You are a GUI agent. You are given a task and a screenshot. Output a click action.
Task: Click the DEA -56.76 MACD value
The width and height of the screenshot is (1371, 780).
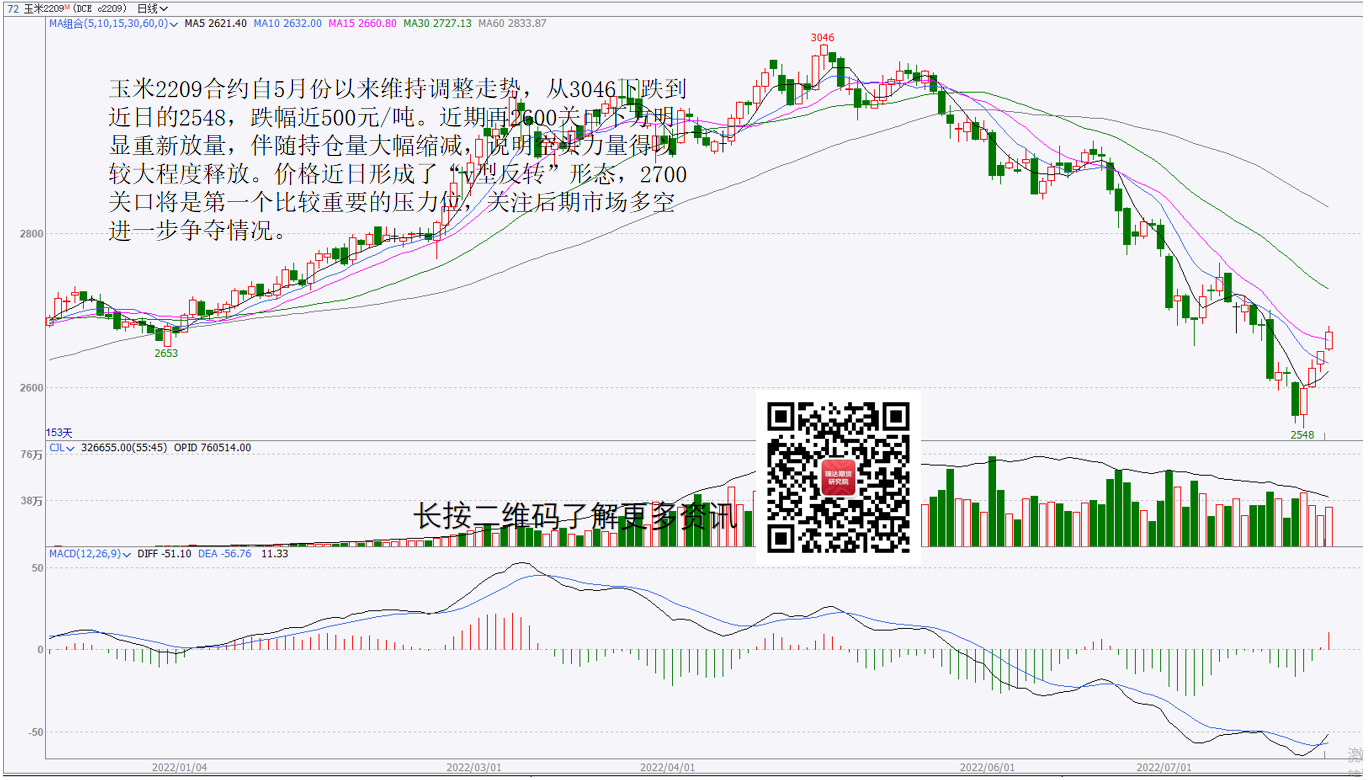tap(225, 553)
